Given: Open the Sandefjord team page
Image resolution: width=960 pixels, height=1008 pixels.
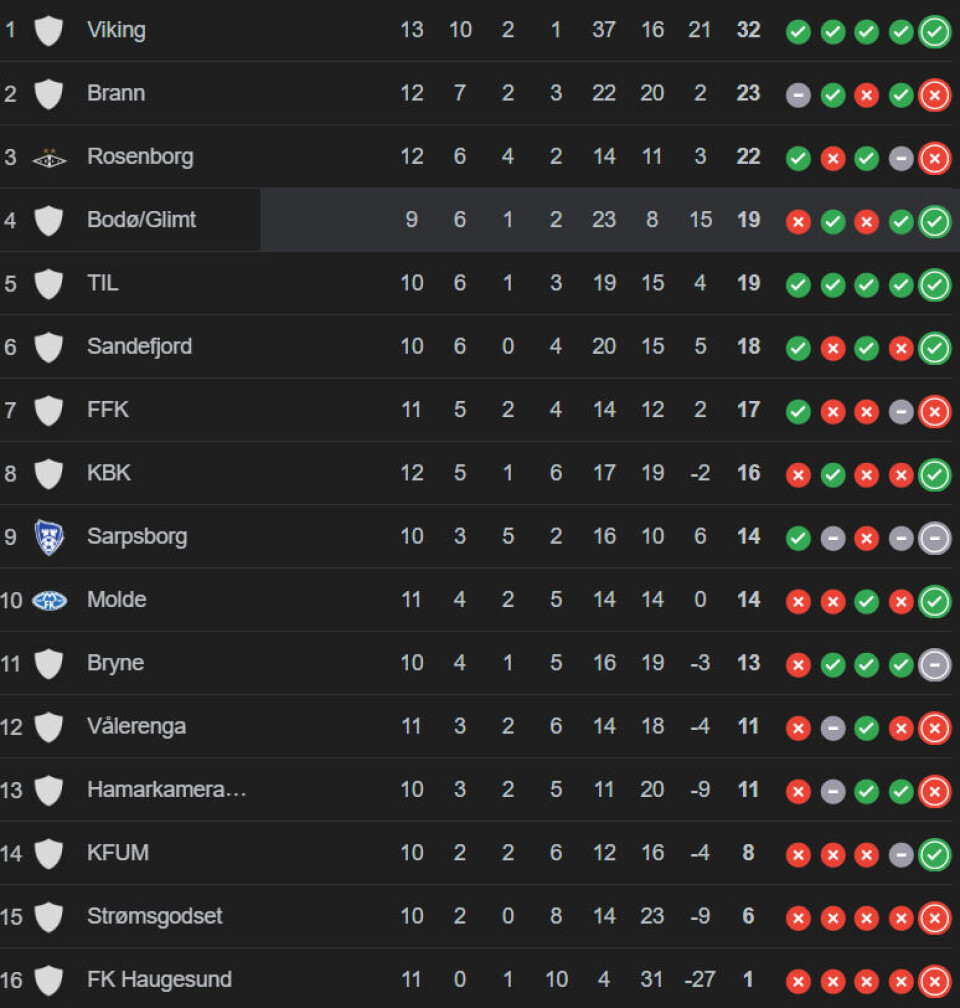Looking at the screenshot, I should pyautogui.click(x=140, y=346).
